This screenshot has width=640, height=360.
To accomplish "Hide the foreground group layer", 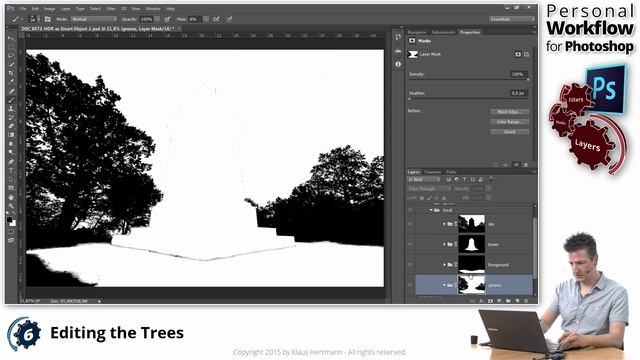I will [410, 265].
